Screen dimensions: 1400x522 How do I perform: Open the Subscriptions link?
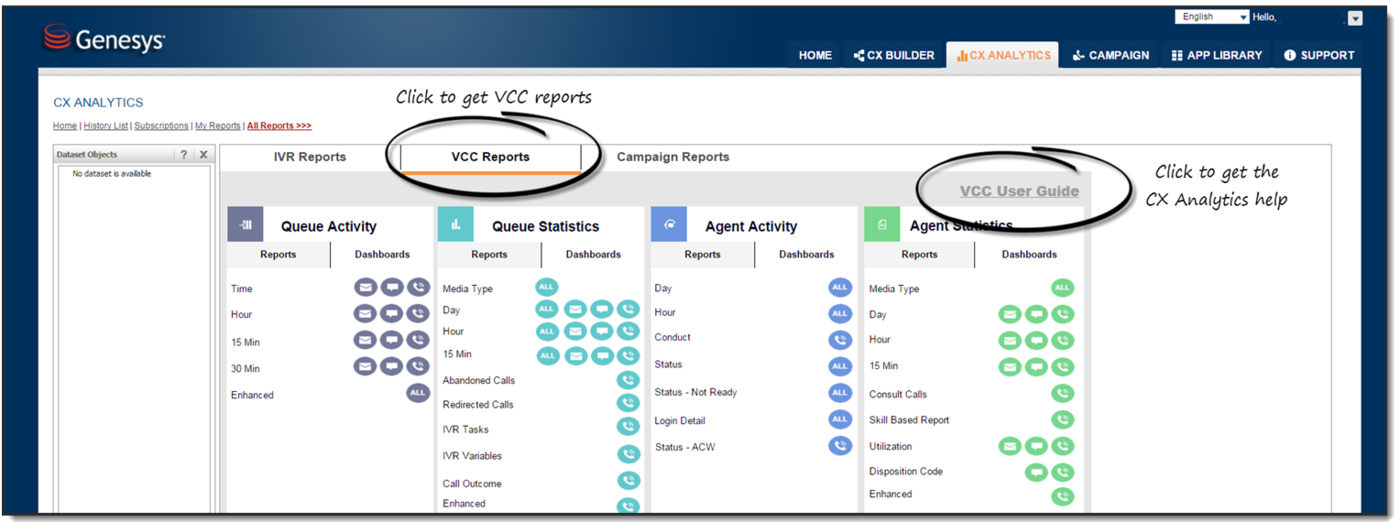click(161, 126)
